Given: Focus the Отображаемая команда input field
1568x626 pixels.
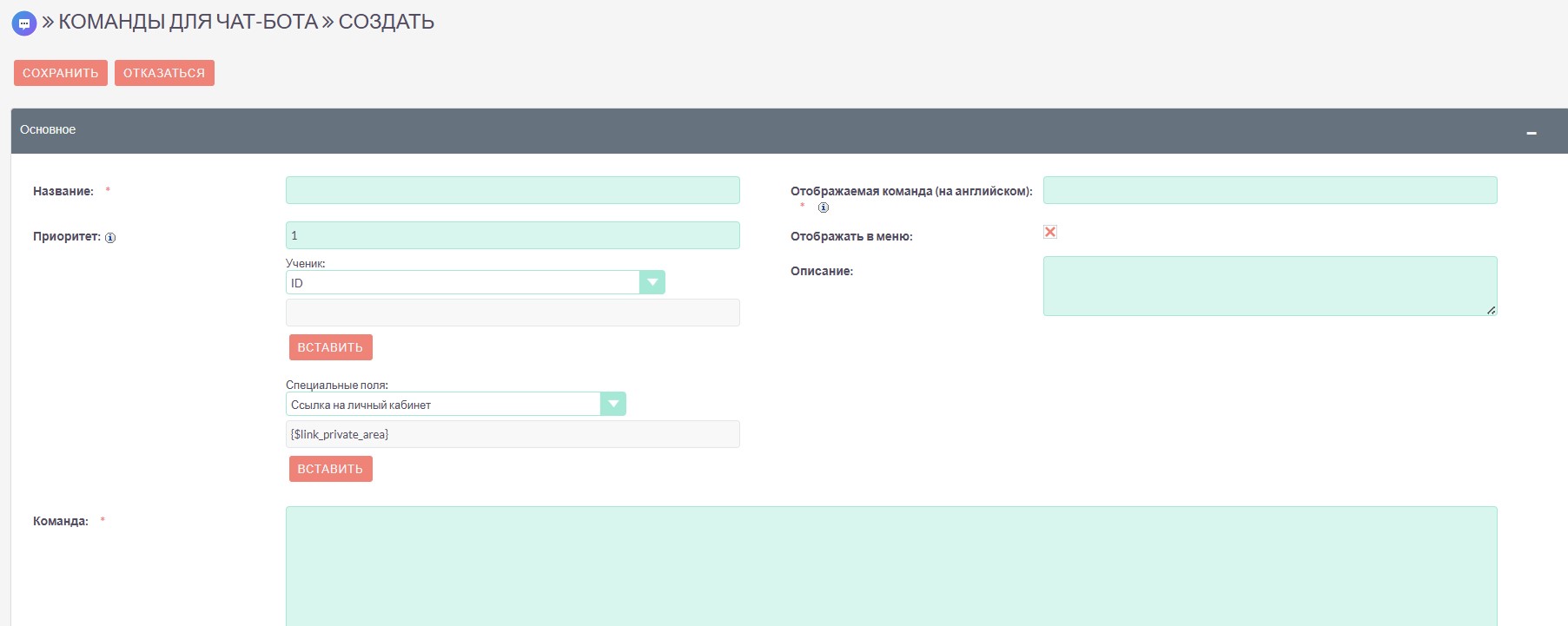Looking at the screenshot, I should click(1269, 190).
